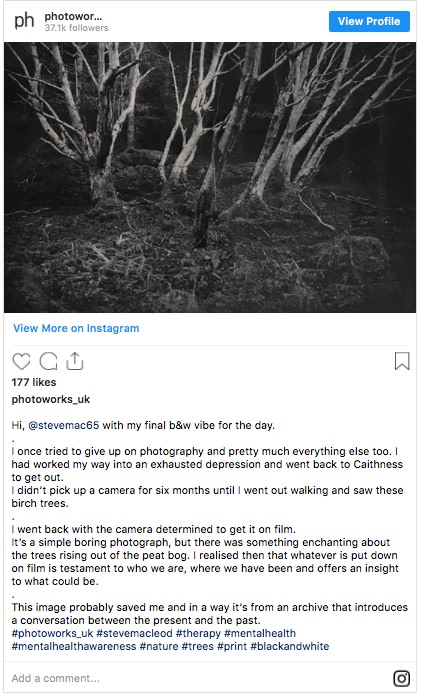Open comments via the speech bubble icon
This screenshot has width=421, height=695.
[x=48, y=362]
